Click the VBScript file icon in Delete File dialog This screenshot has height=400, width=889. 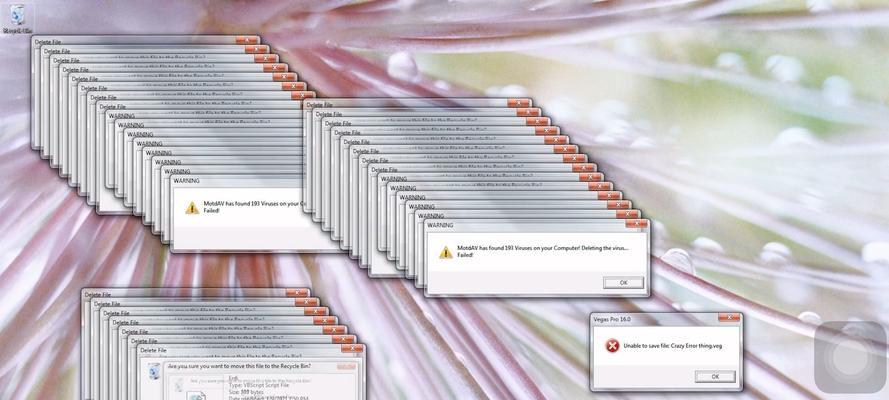(197, 394)
